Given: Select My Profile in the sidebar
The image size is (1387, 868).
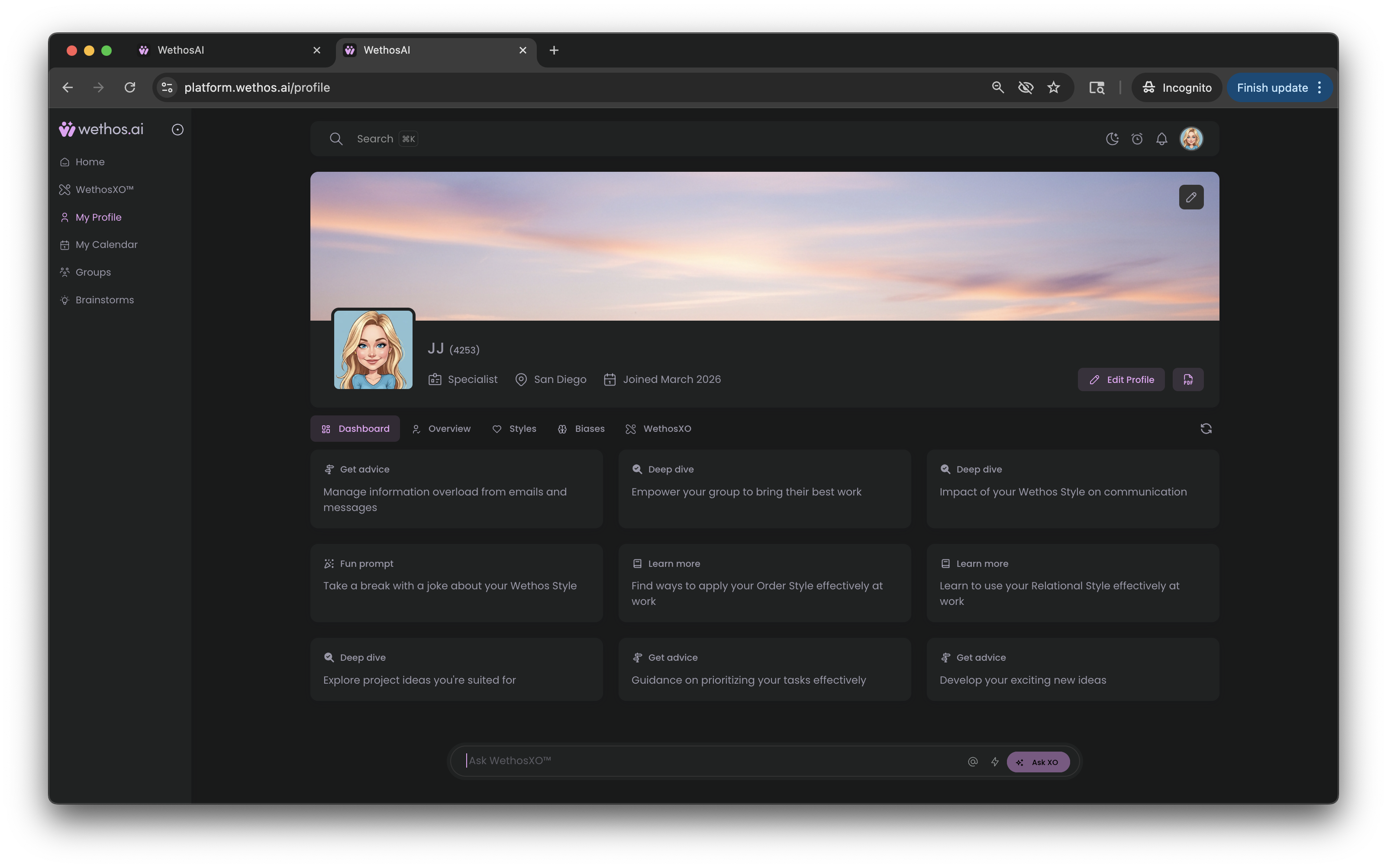Looking at the screenshot, I should click(x=91, y=217).
